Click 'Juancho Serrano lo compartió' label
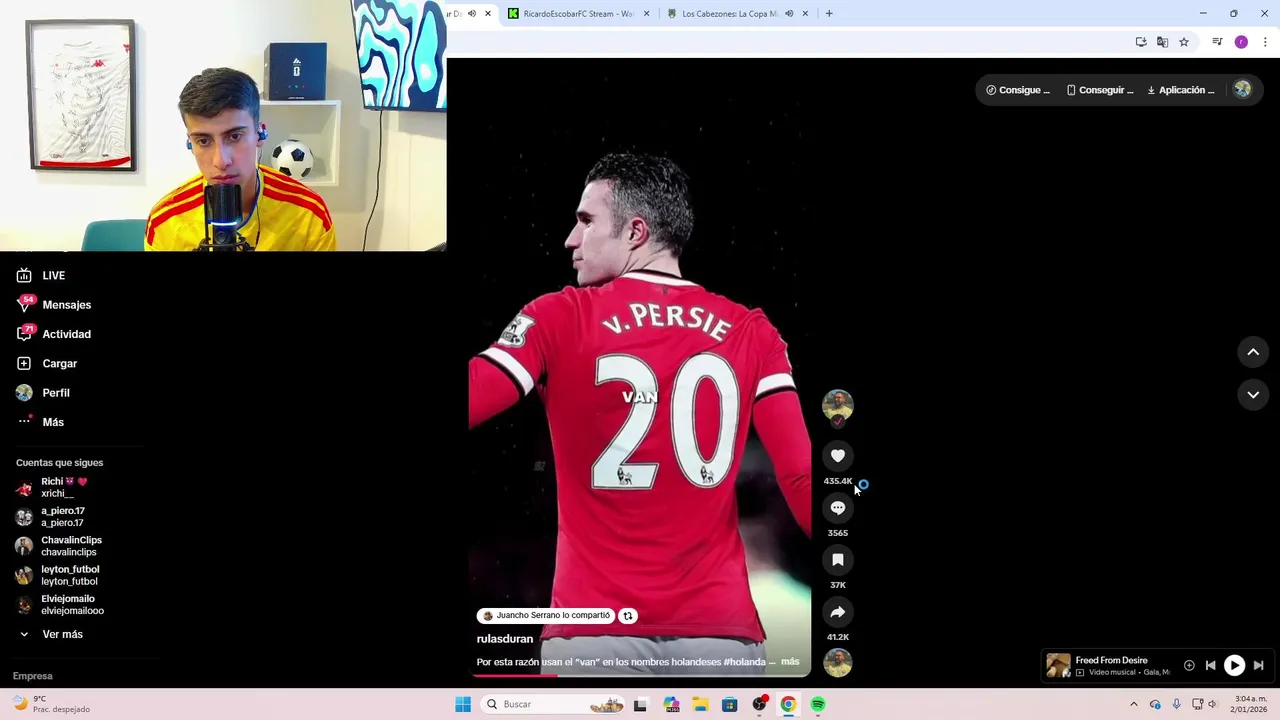Viewport: 1280px width, 720px height. point(545,616)
